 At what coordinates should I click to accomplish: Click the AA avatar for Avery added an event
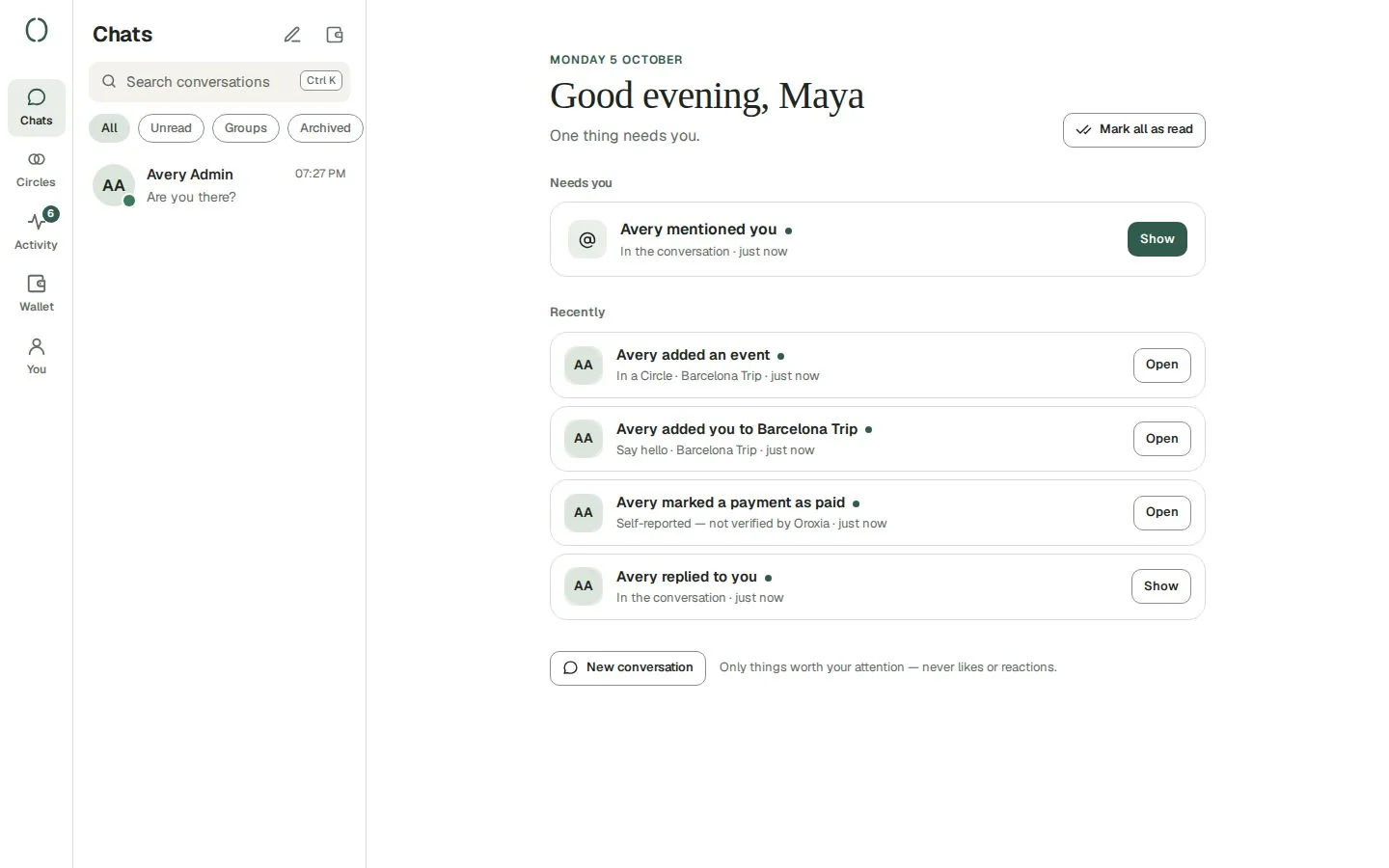pos(584,366)
